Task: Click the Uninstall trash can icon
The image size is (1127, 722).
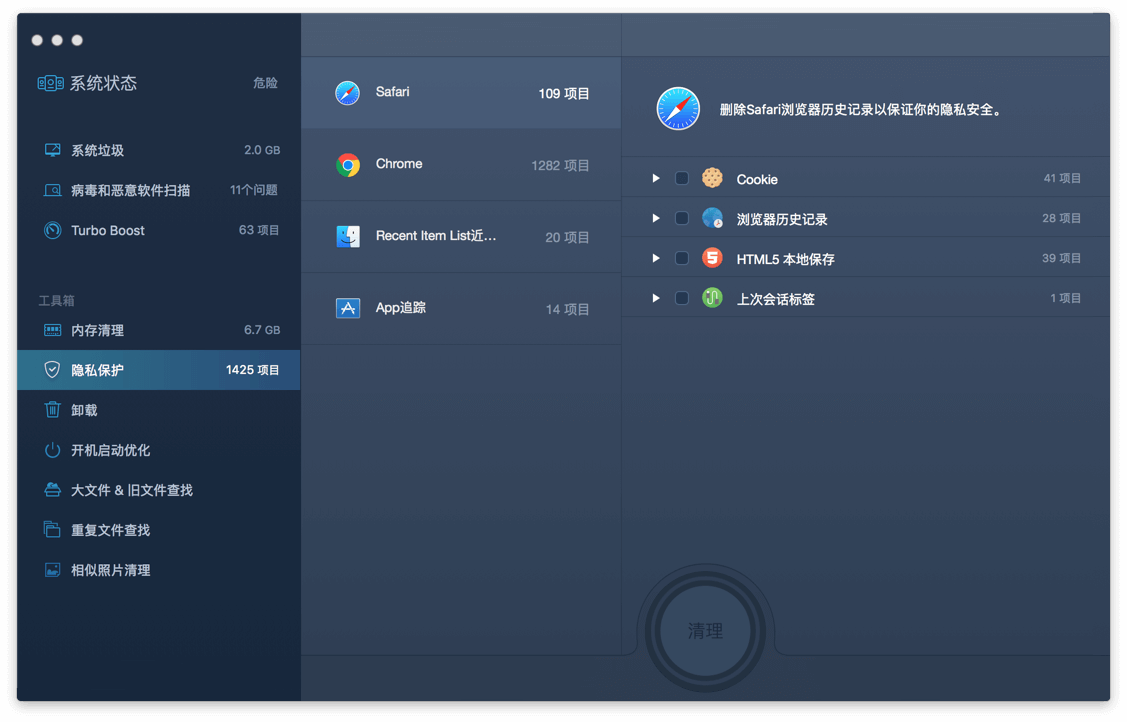Action: coord(53,410)
